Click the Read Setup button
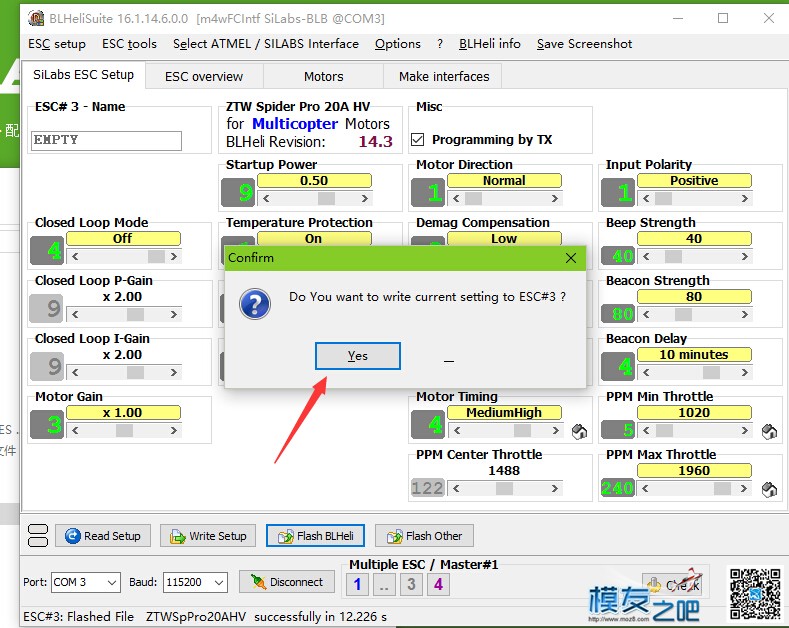This screenshot has height=628, width=789. (x=103, y=536)
